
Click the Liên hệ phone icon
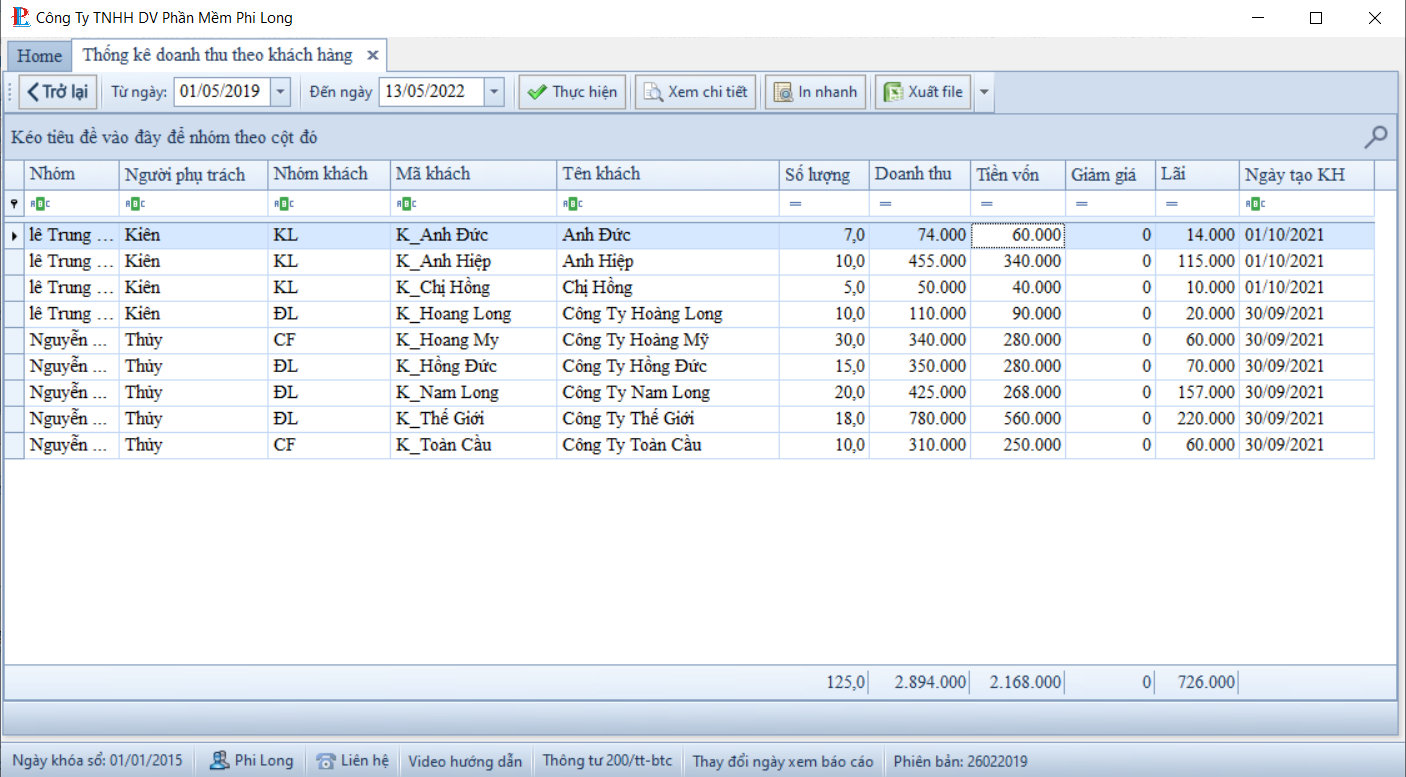pos(325,761)
